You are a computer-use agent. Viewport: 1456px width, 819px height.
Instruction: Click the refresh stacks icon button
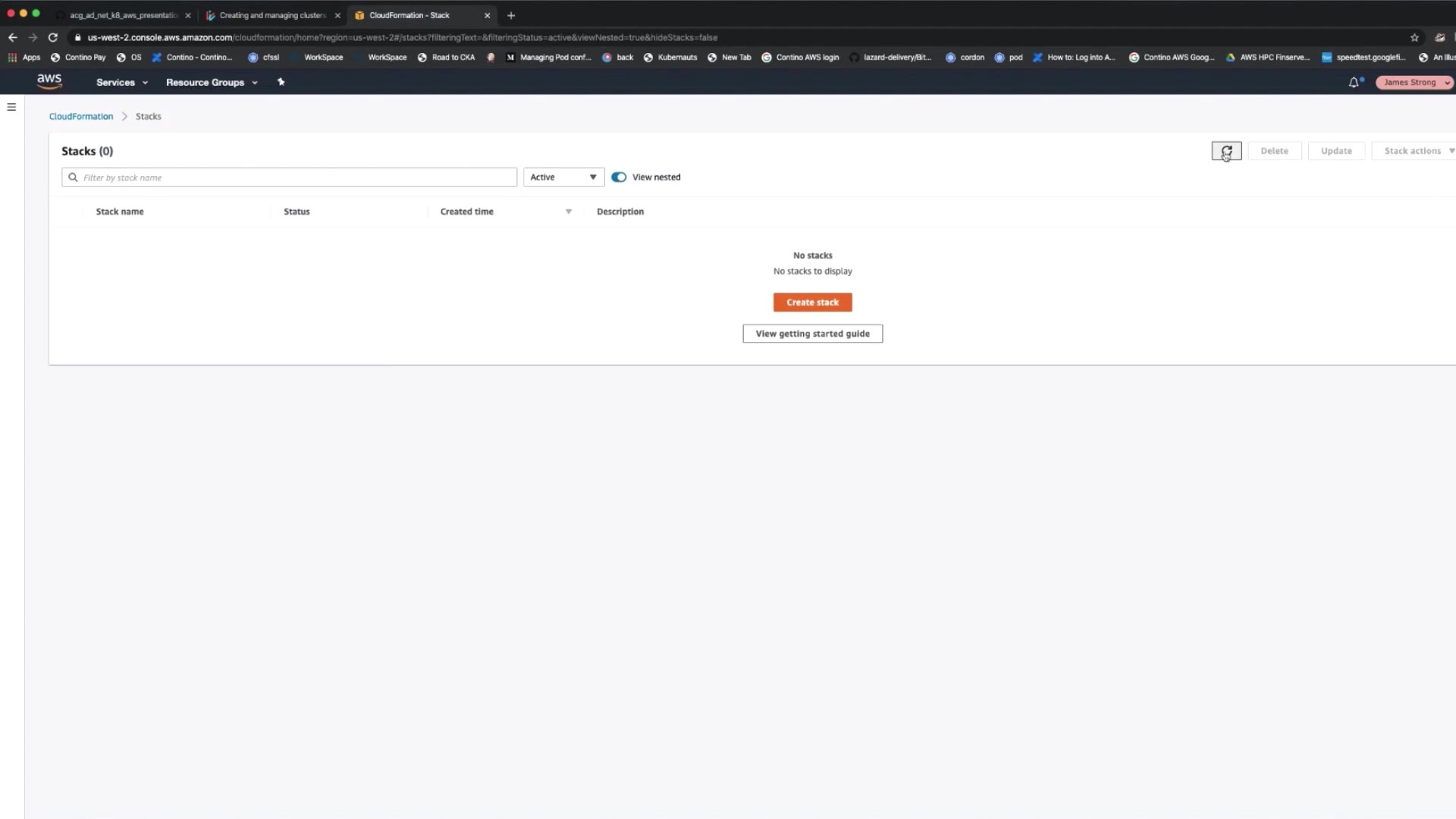coord(1226,151)
